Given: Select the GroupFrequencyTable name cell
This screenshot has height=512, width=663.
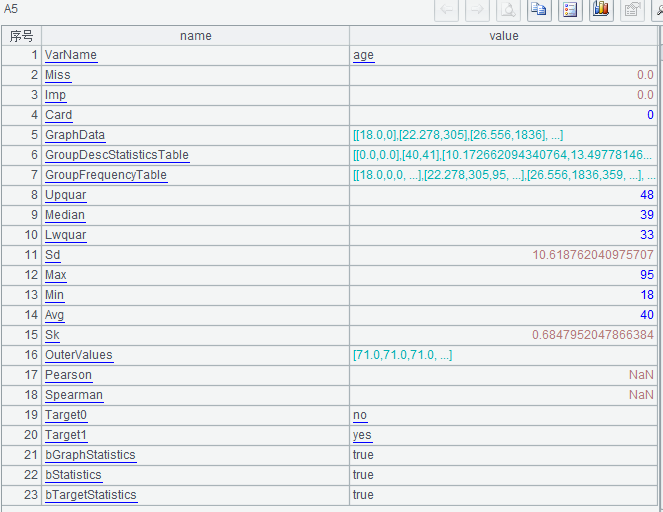Looking at the screenshot, I should click(195, 175).
